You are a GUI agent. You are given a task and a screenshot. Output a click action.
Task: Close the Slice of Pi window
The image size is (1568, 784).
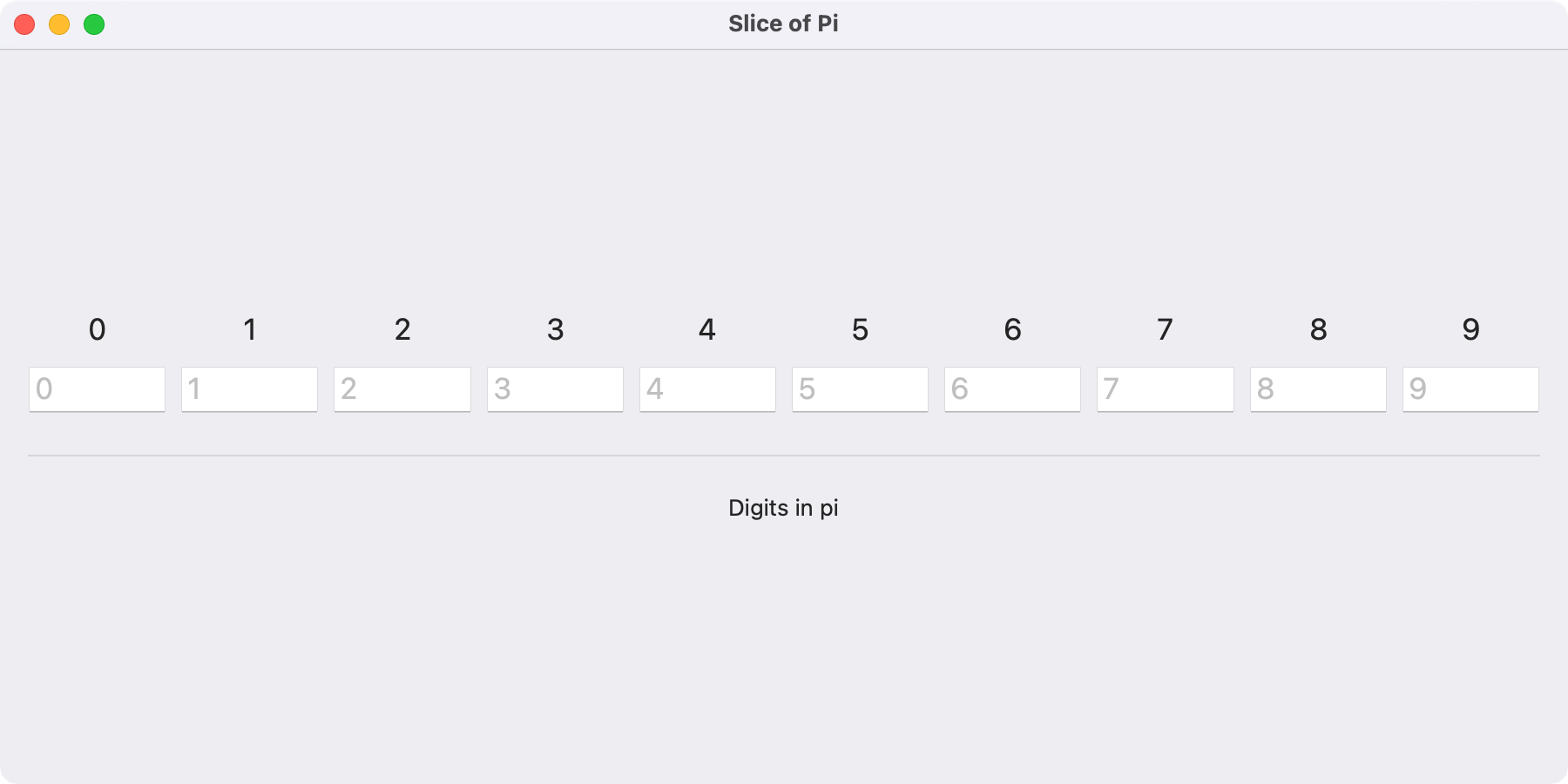24,24
